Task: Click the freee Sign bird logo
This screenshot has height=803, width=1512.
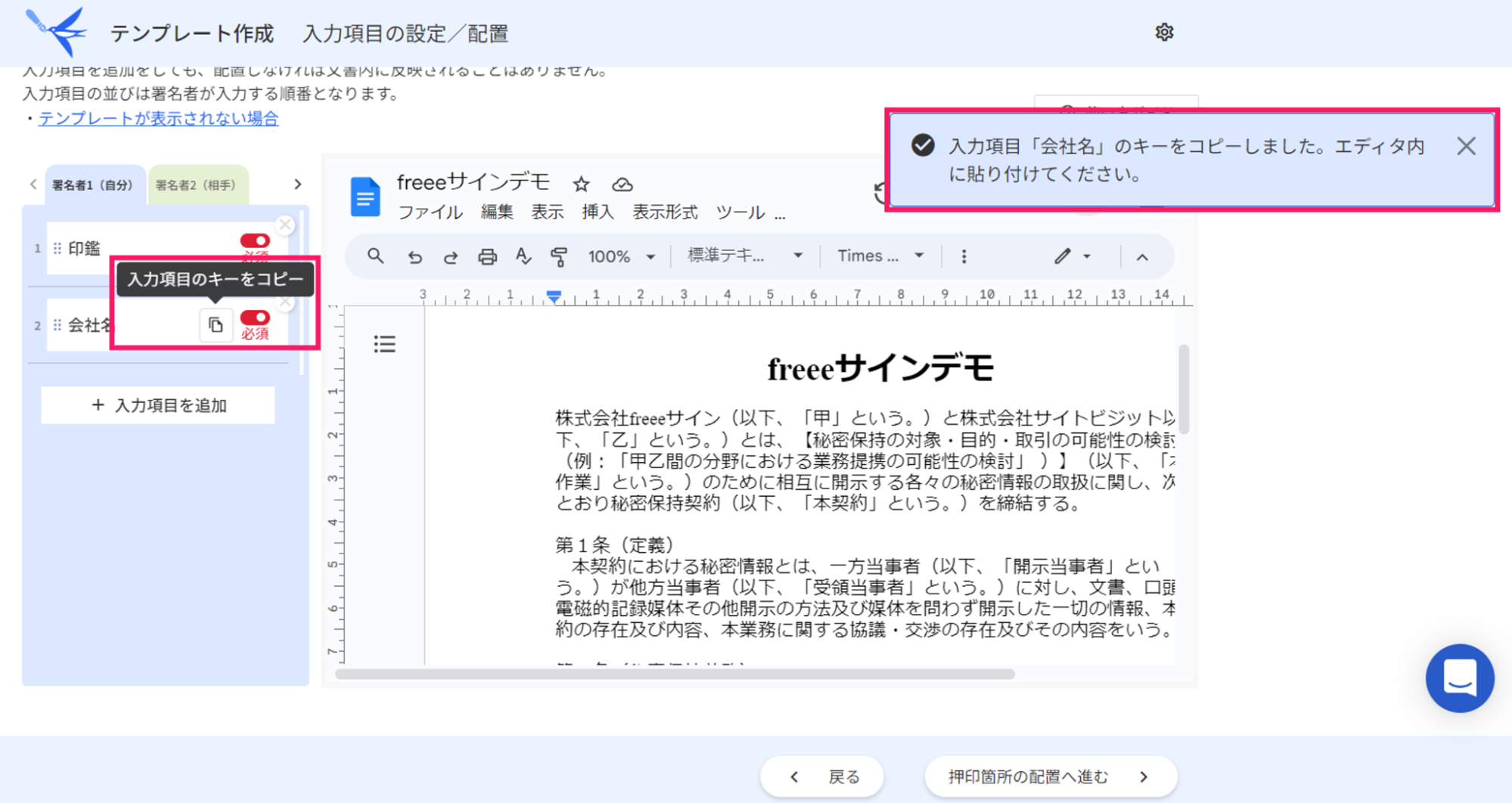Action: 56,32
